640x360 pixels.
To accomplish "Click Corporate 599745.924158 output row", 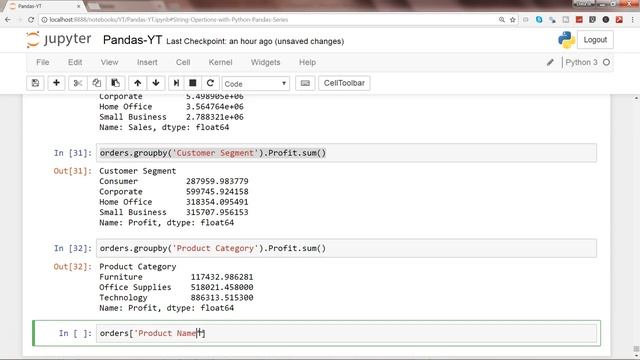I will [173, 192].
